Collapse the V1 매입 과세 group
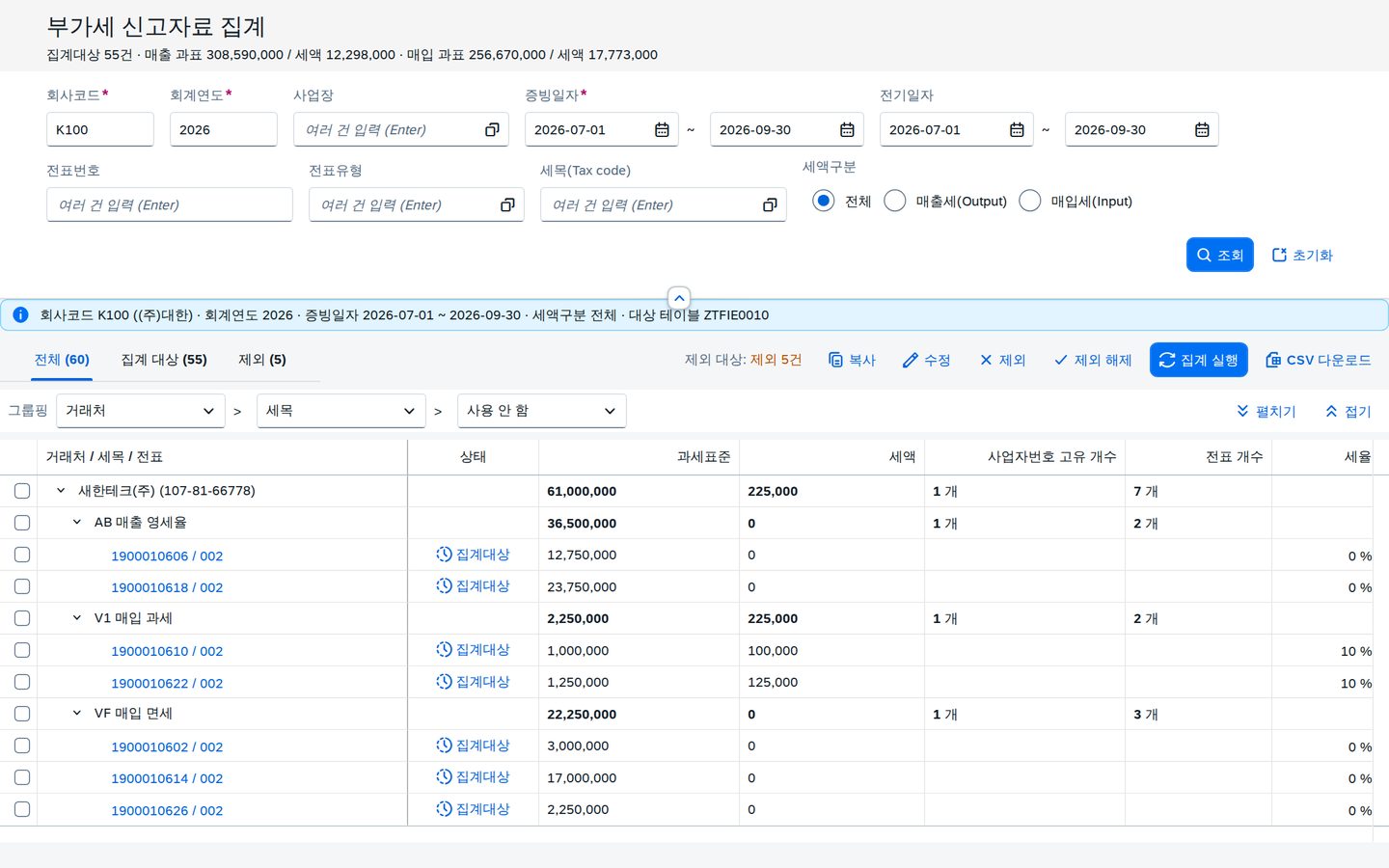The image size is (1389, 868). click(x=77, y=618)
